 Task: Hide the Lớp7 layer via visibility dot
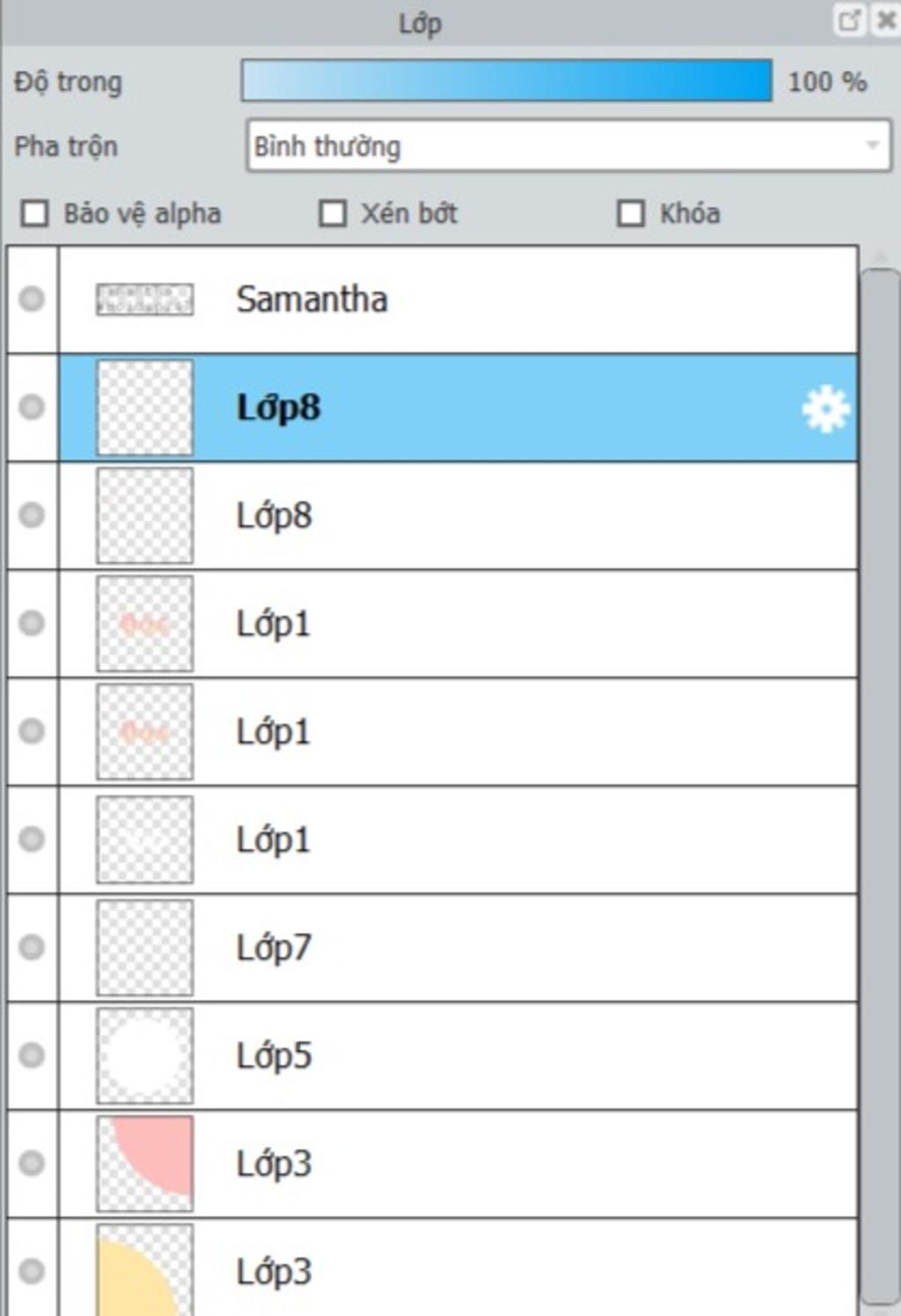[32, 947]
